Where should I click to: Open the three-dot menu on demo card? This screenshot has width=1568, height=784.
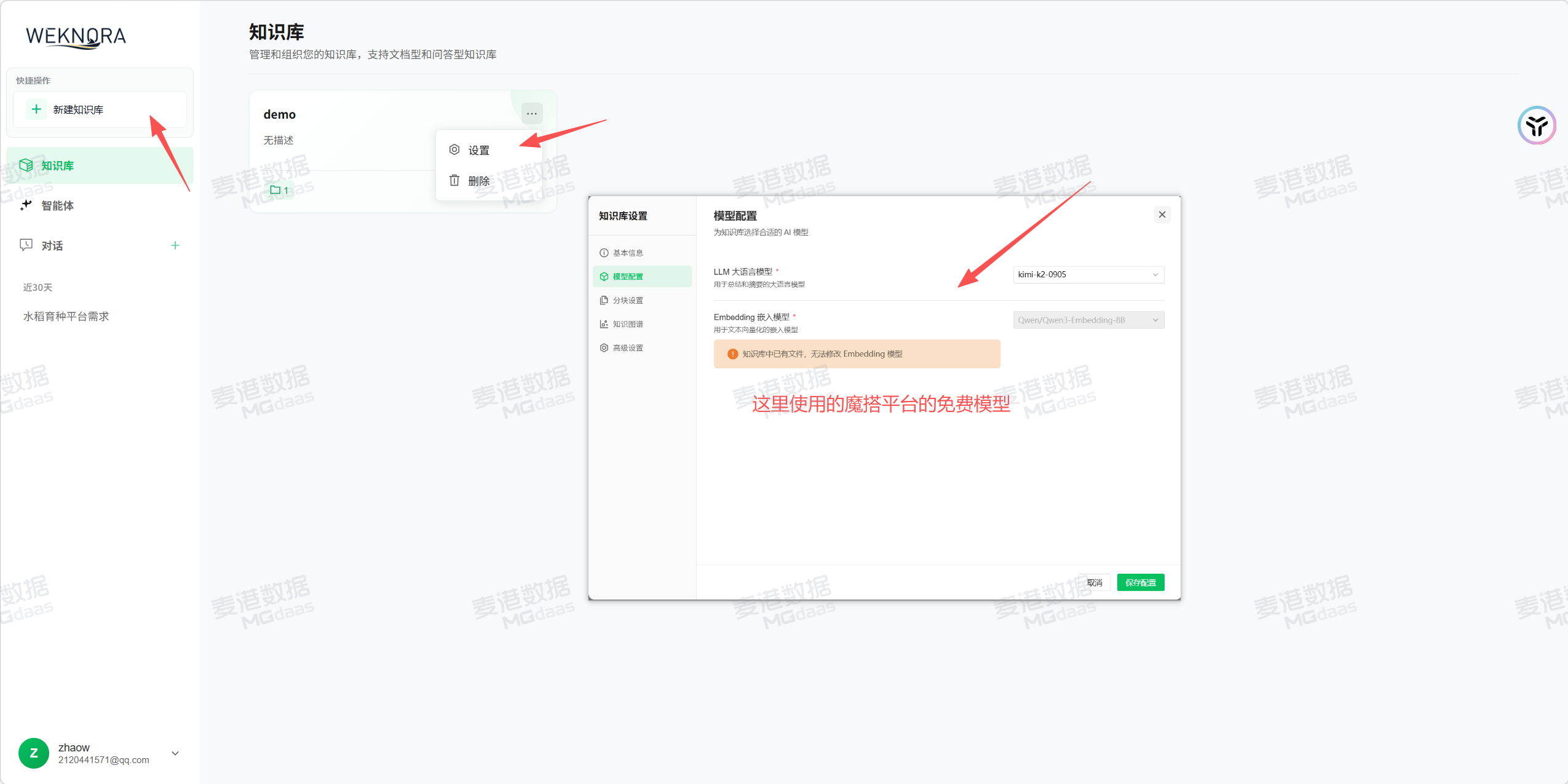click(x=532, y=114)
